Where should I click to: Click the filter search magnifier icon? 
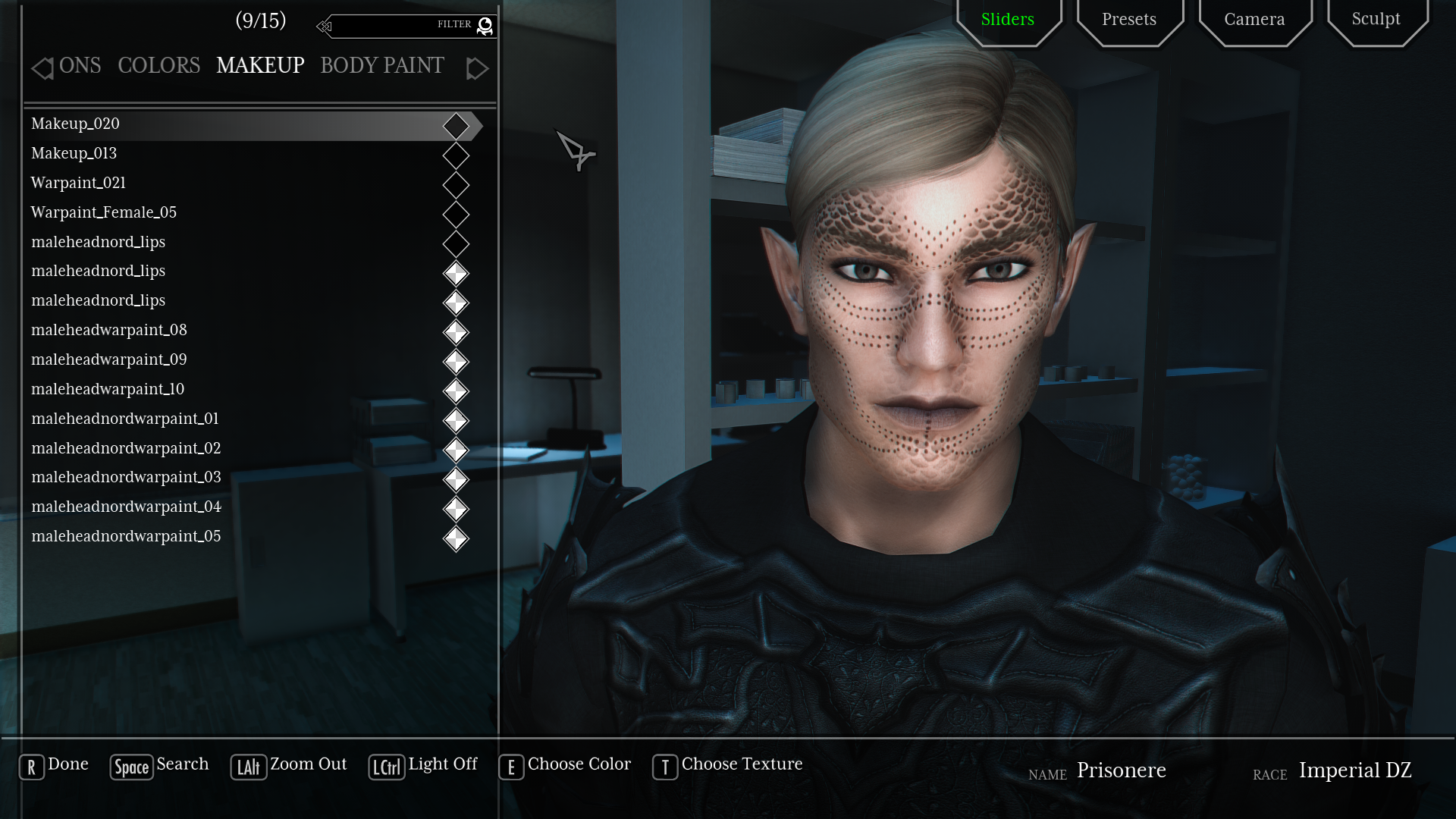485,27
